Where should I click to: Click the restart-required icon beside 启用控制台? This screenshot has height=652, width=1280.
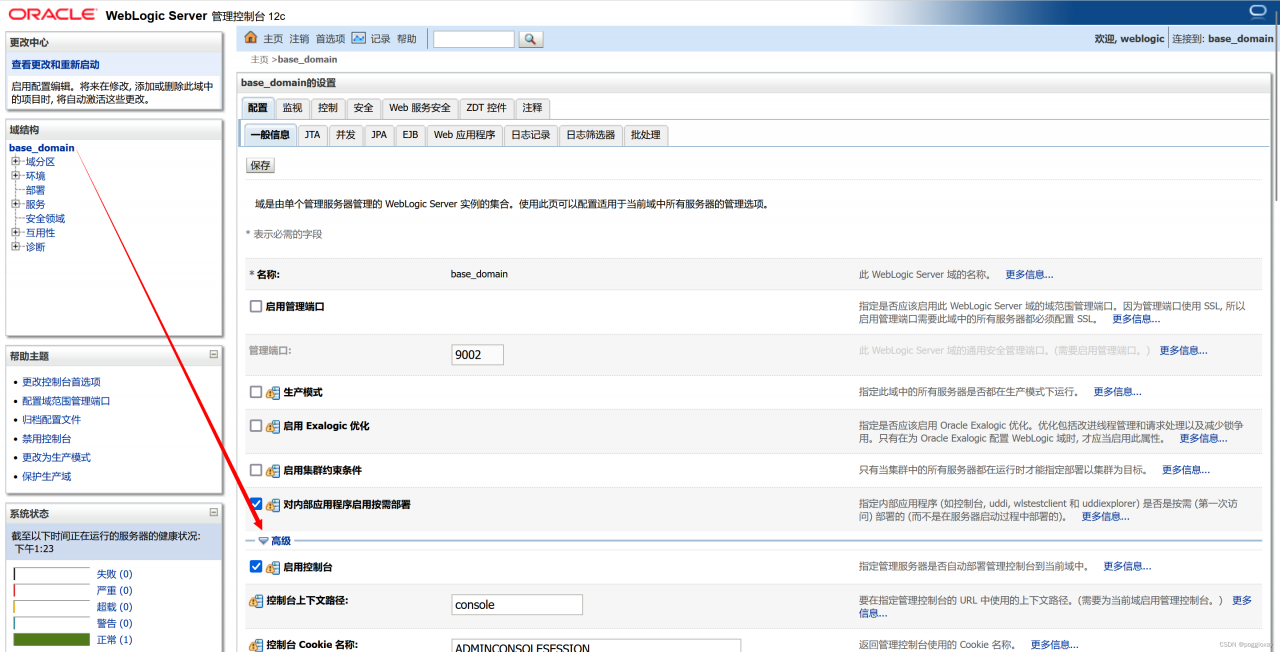[x=273, y=568]
